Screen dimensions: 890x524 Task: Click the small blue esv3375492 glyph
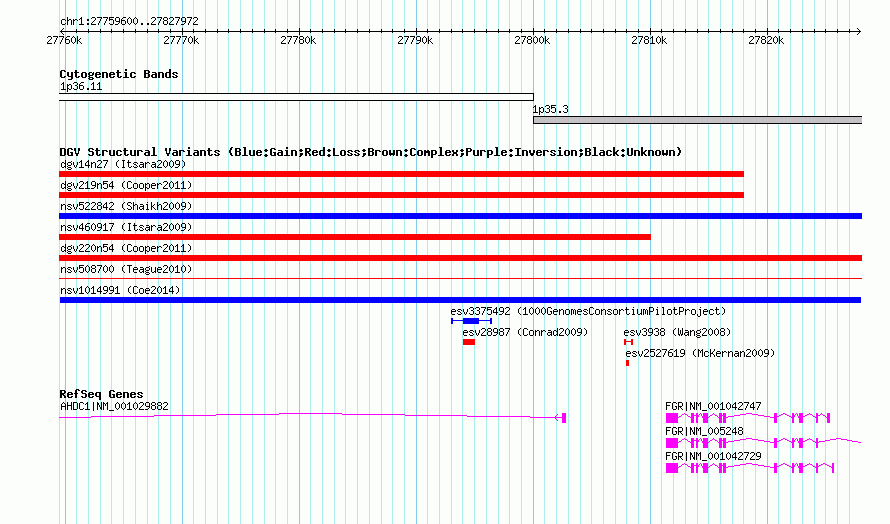pos(471,321)
